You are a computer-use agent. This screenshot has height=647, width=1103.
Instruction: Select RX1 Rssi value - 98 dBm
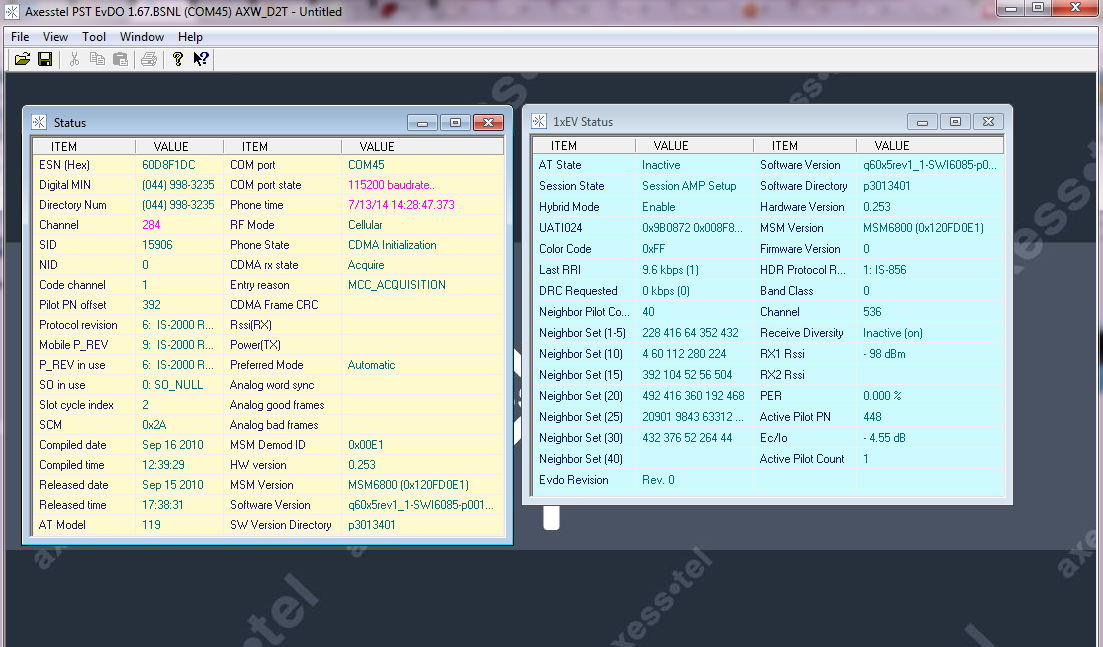[x=884, y=354]
